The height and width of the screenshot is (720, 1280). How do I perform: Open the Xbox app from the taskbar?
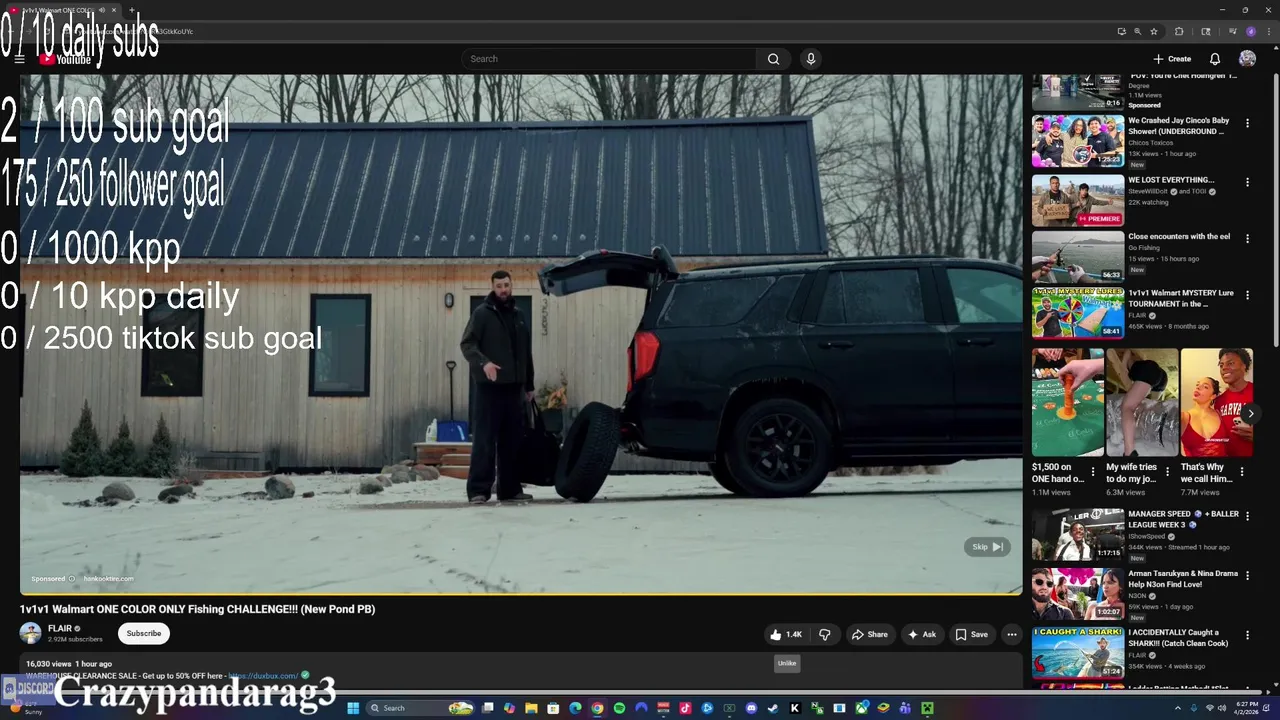coord(861,708)
